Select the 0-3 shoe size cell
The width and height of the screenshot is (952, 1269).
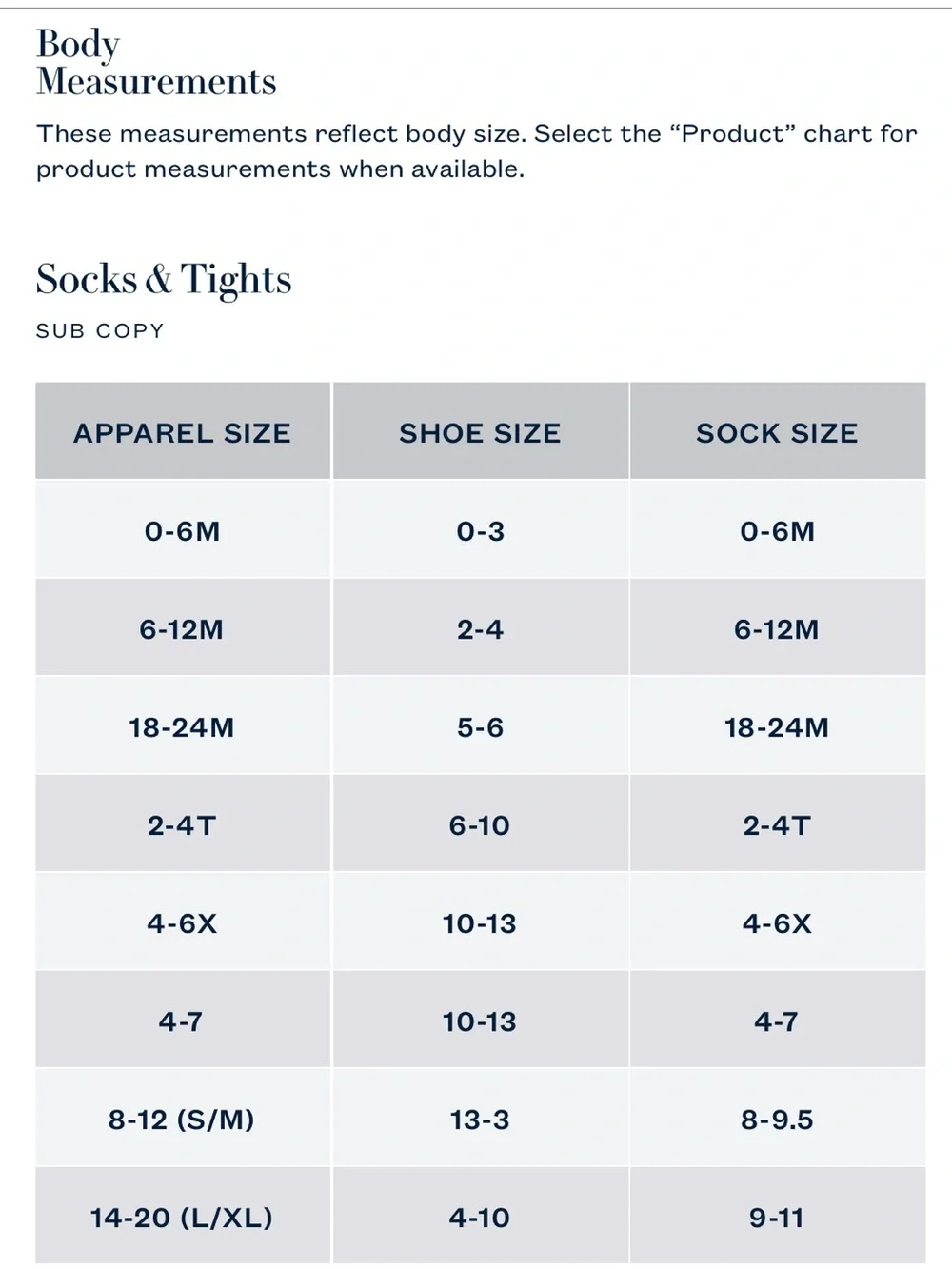click(480, 530)
